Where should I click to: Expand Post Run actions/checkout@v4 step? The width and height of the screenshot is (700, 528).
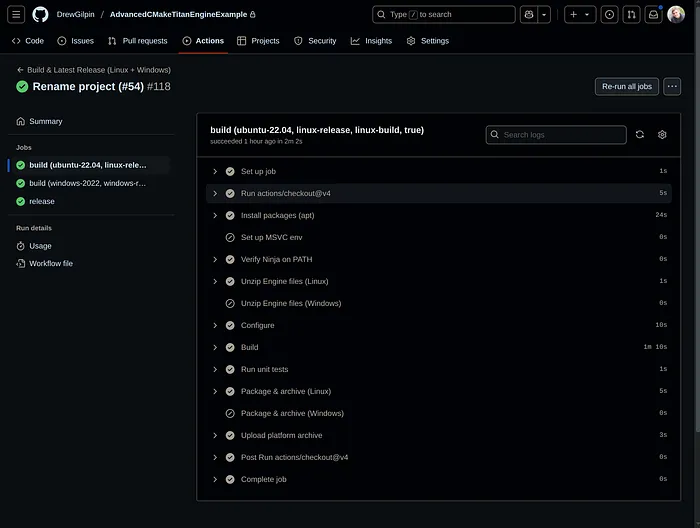pos(439,457)
